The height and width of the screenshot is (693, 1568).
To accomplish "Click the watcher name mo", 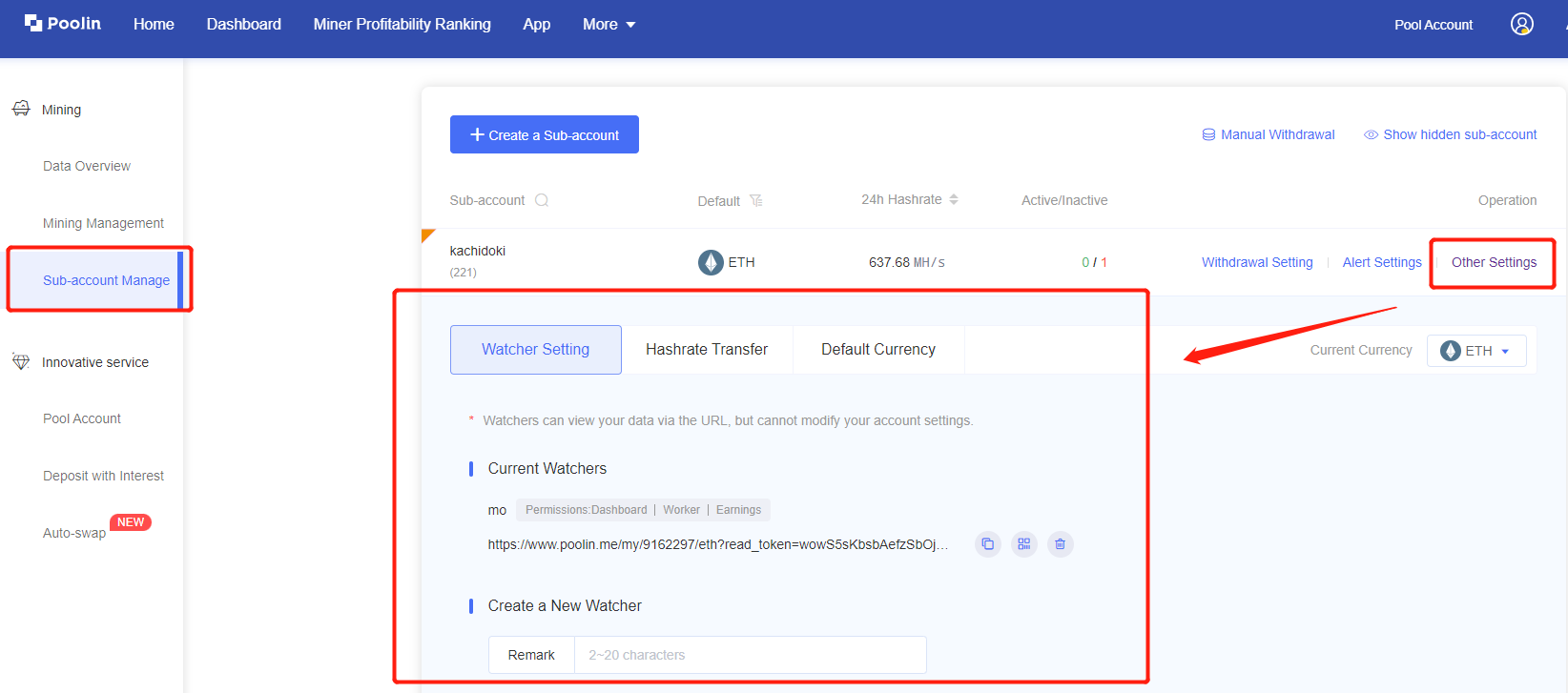I will (x=497, y=511).
